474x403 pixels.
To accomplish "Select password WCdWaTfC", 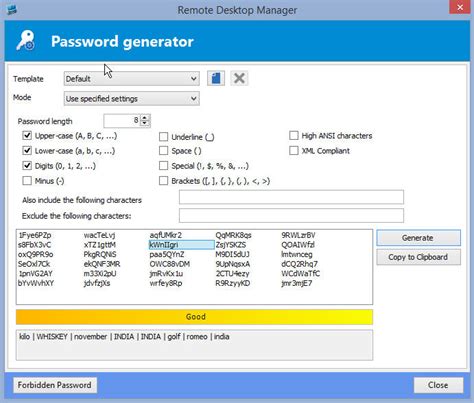I will pos(301,274).
